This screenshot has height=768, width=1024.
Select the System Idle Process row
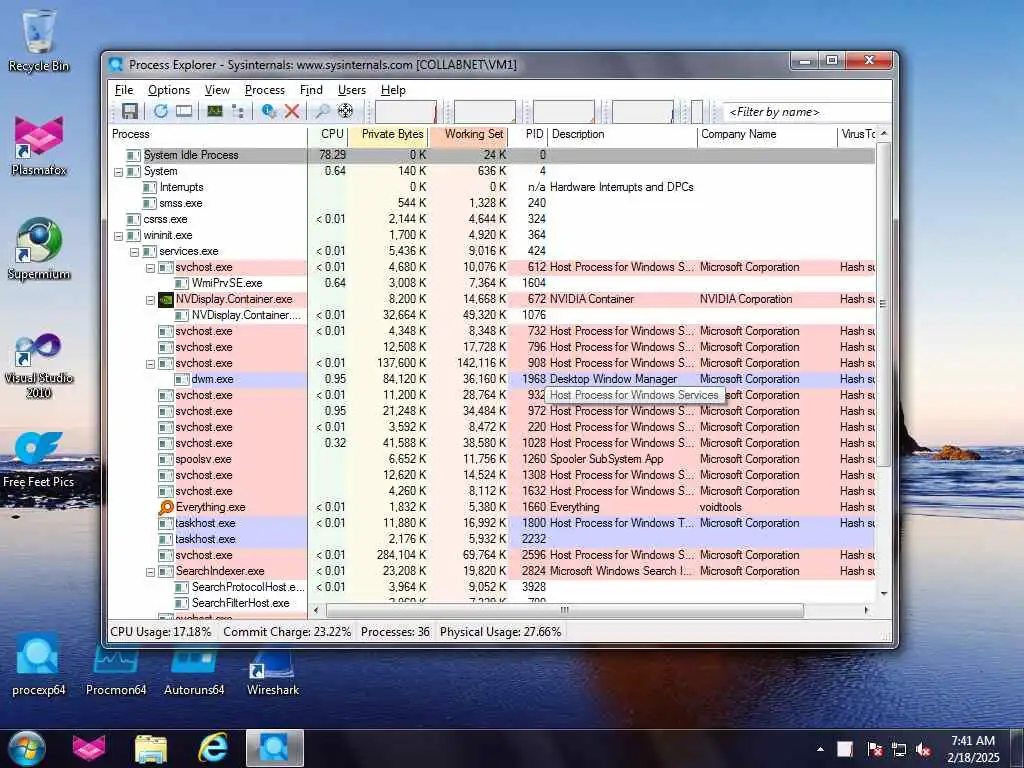(491, 155)
